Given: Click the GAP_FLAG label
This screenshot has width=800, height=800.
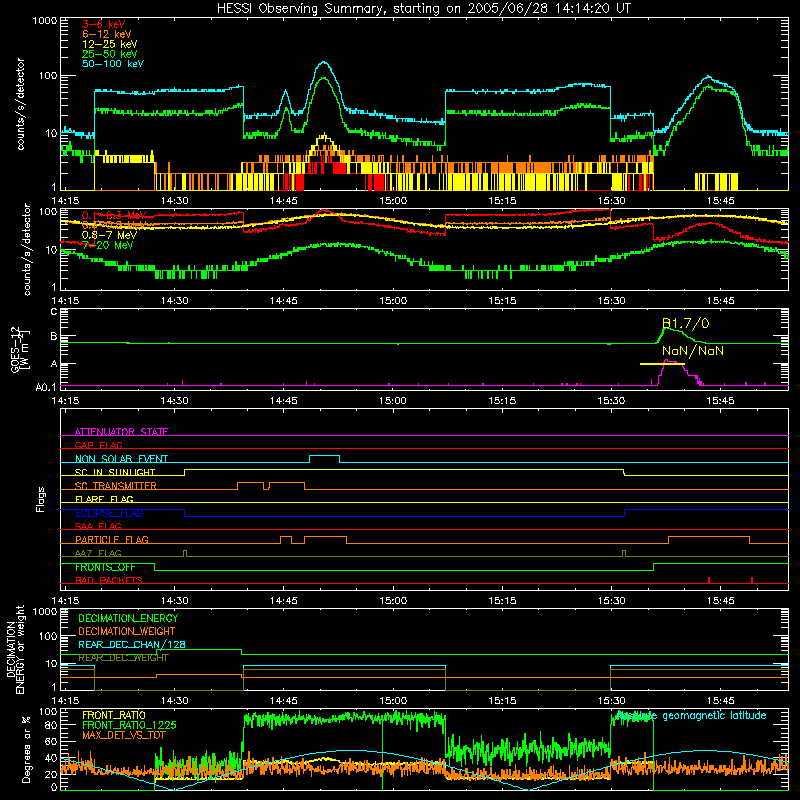Looking at the screenshot, I should 98,445.
